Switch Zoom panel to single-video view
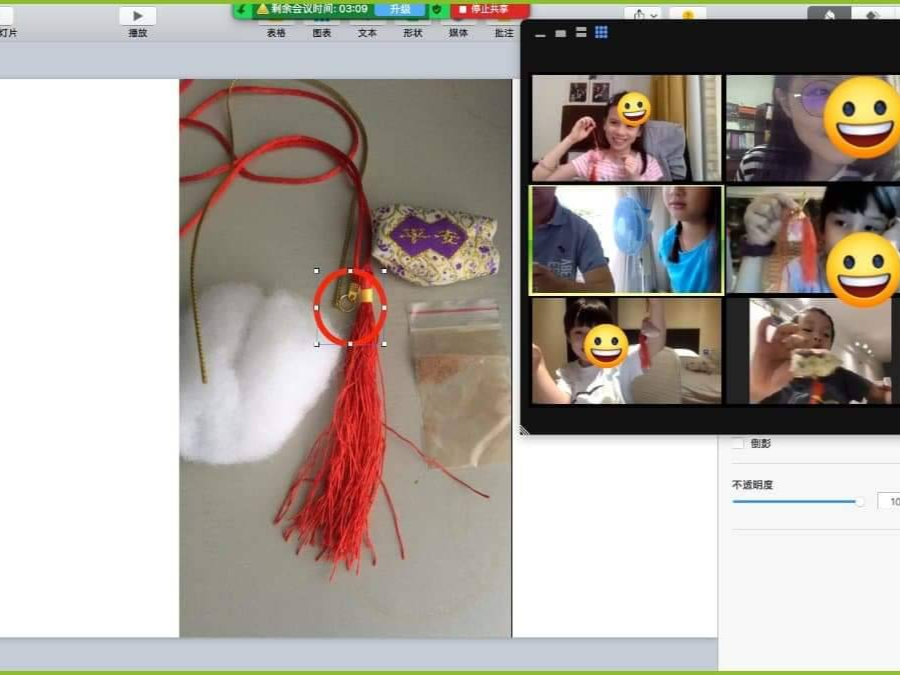The width and height of the screenshot is (900, 675). pyautogui.click(x=561, y=33)
